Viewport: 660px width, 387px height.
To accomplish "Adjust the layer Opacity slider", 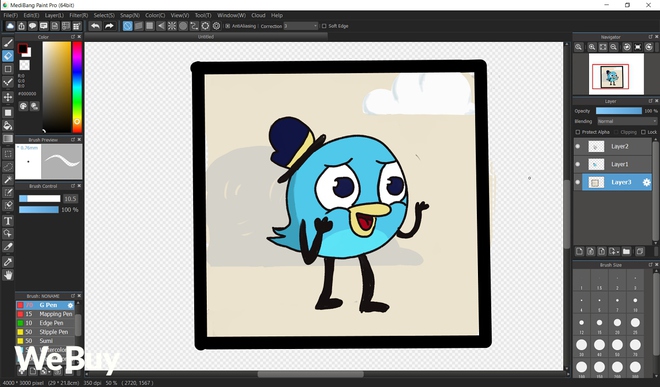I will click(619, 111).
